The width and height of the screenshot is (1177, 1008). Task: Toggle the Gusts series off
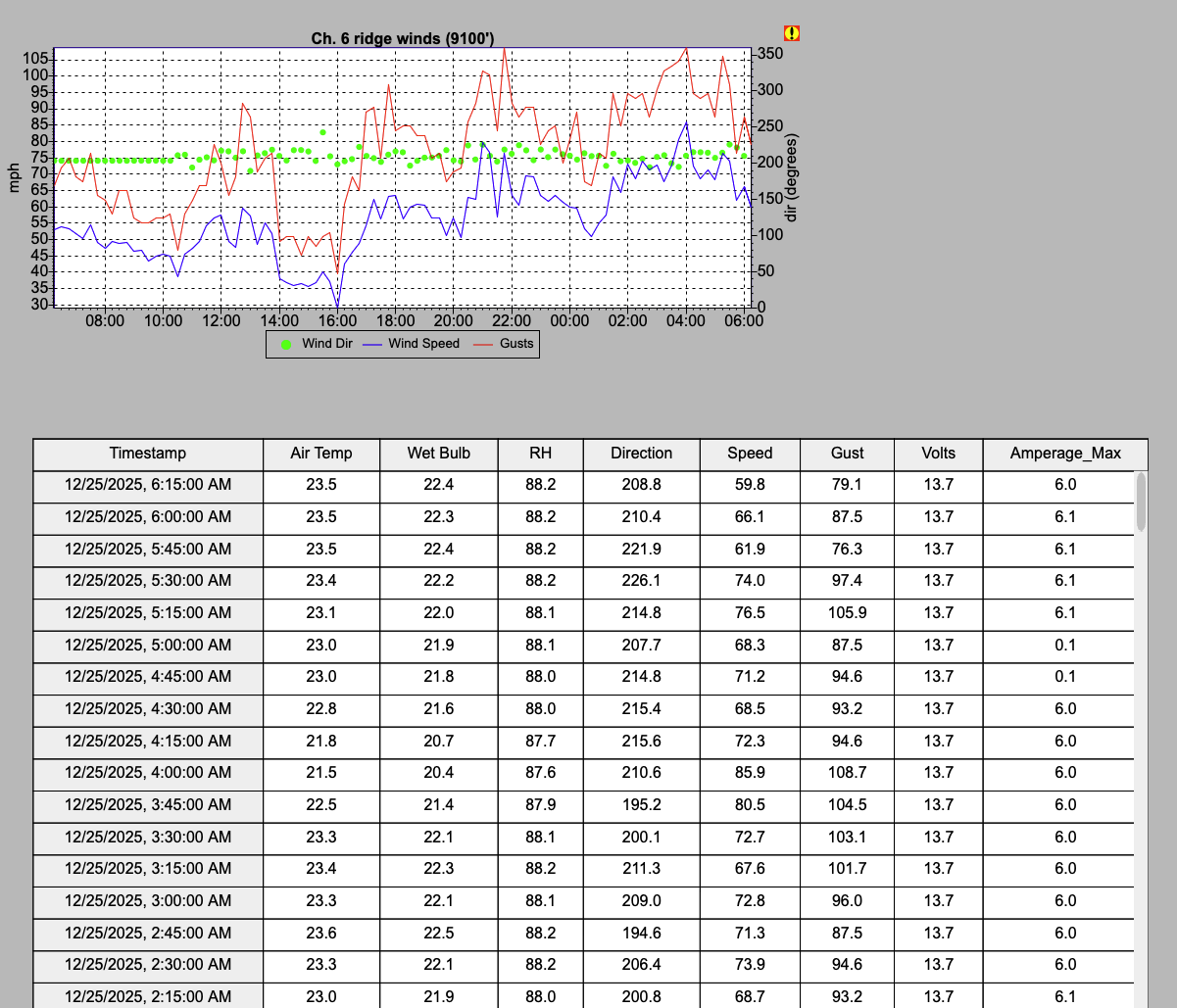click(x=518, y=344)
